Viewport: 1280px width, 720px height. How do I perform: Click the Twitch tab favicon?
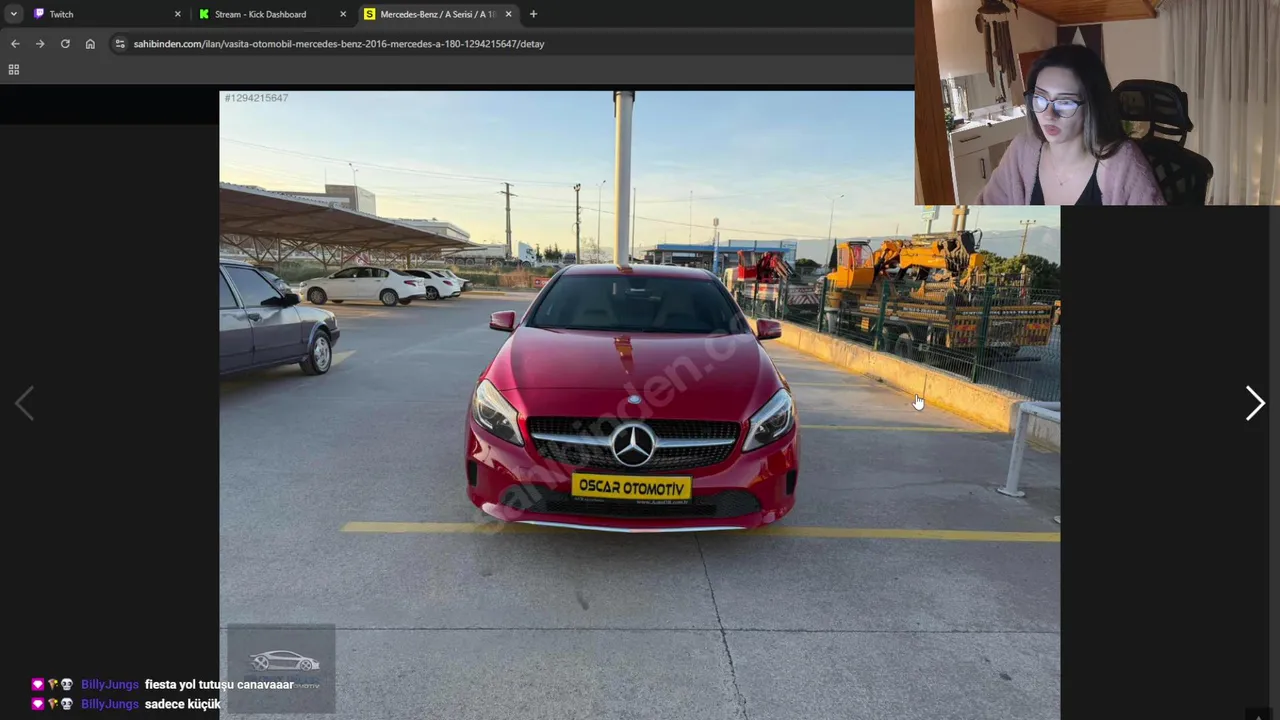pyautogui.click(x=39, y=14)
